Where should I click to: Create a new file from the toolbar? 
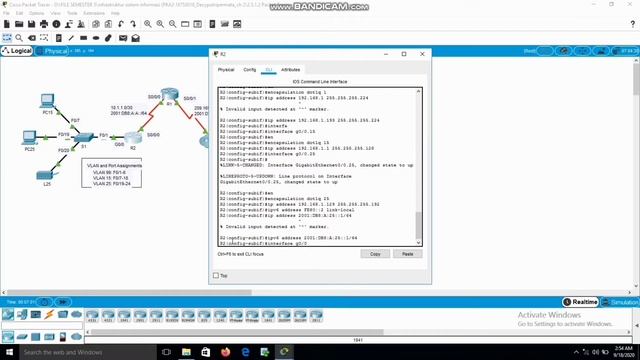click(x=7, y=24)
